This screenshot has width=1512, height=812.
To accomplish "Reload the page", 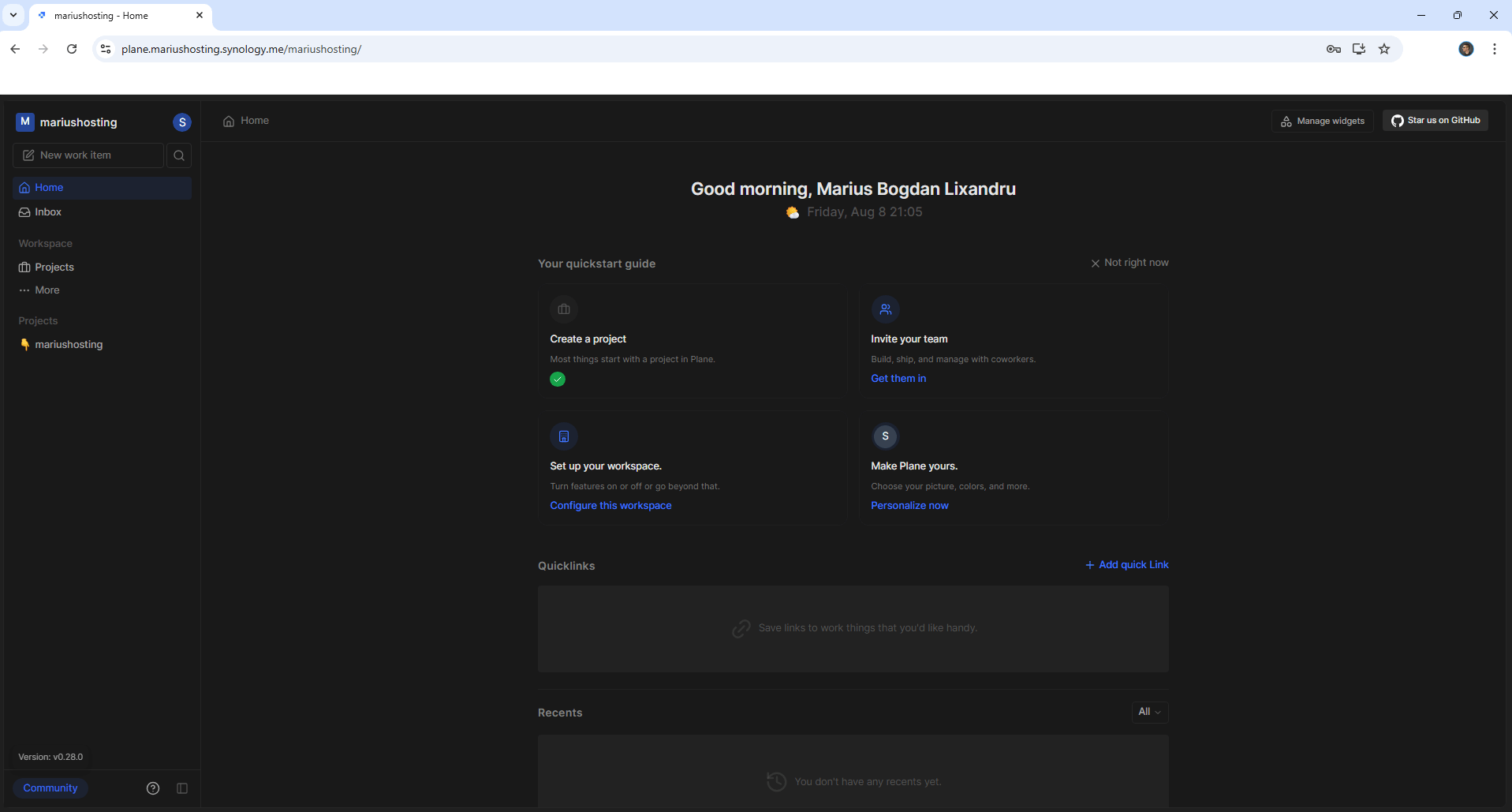I will tap(72, 49).
